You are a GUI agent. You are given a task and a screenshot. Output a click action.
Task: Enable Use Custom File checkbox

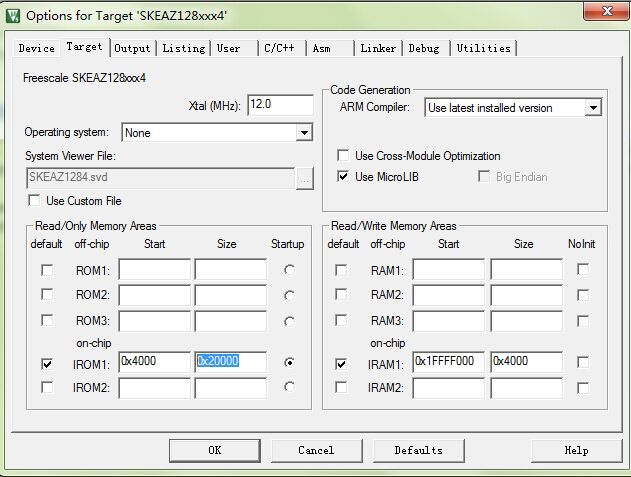coord(34,200)
